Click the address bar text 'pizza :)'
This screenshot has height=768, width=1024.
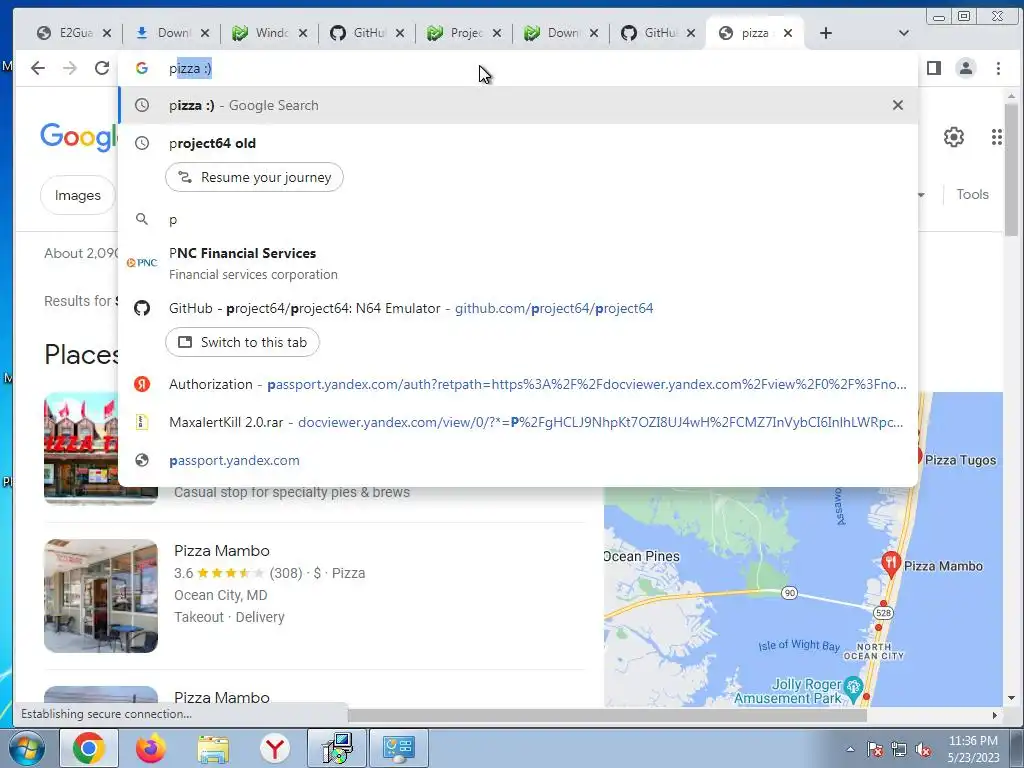(x=190, y=68)
